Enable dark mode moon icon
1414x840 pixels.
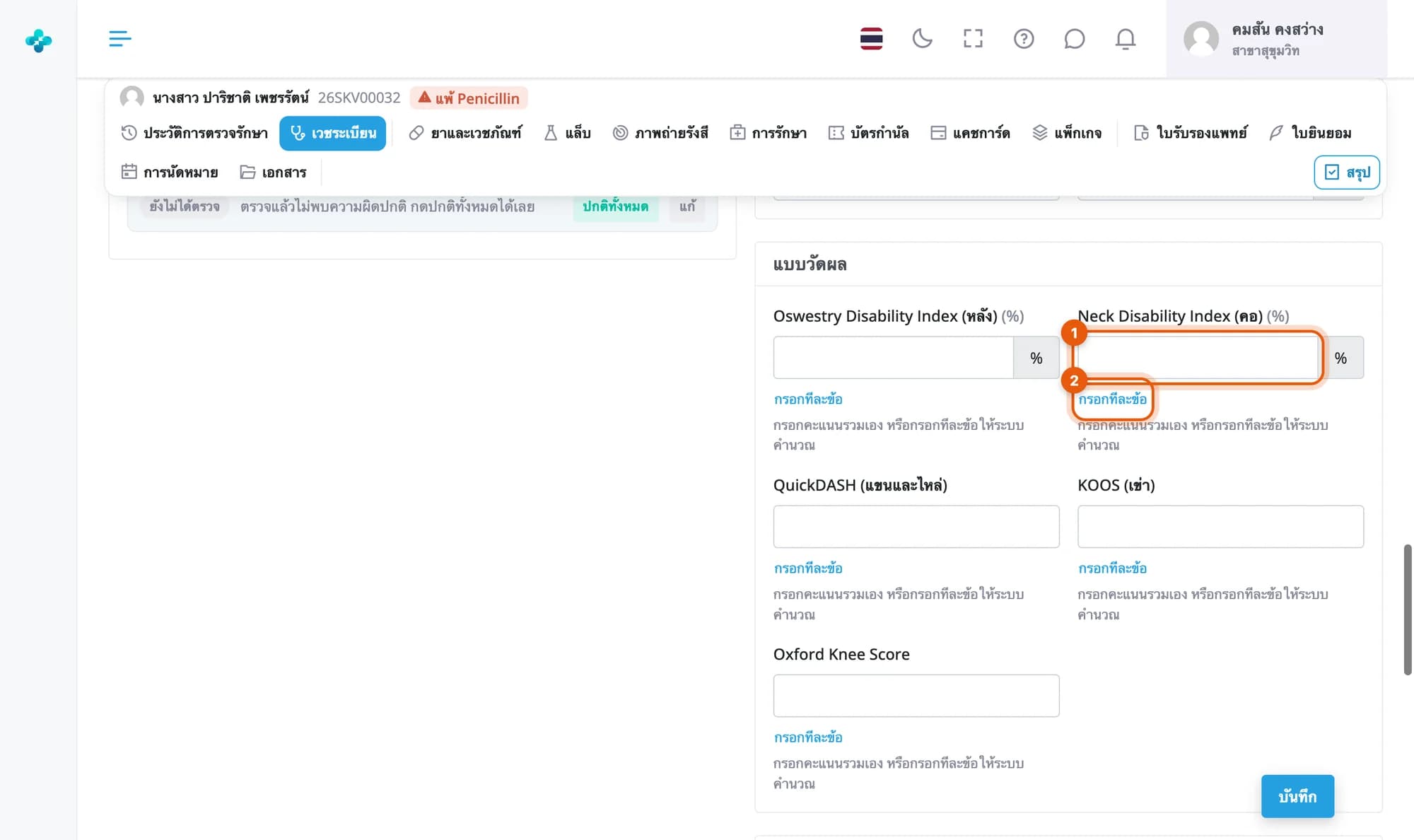point(922,38)
